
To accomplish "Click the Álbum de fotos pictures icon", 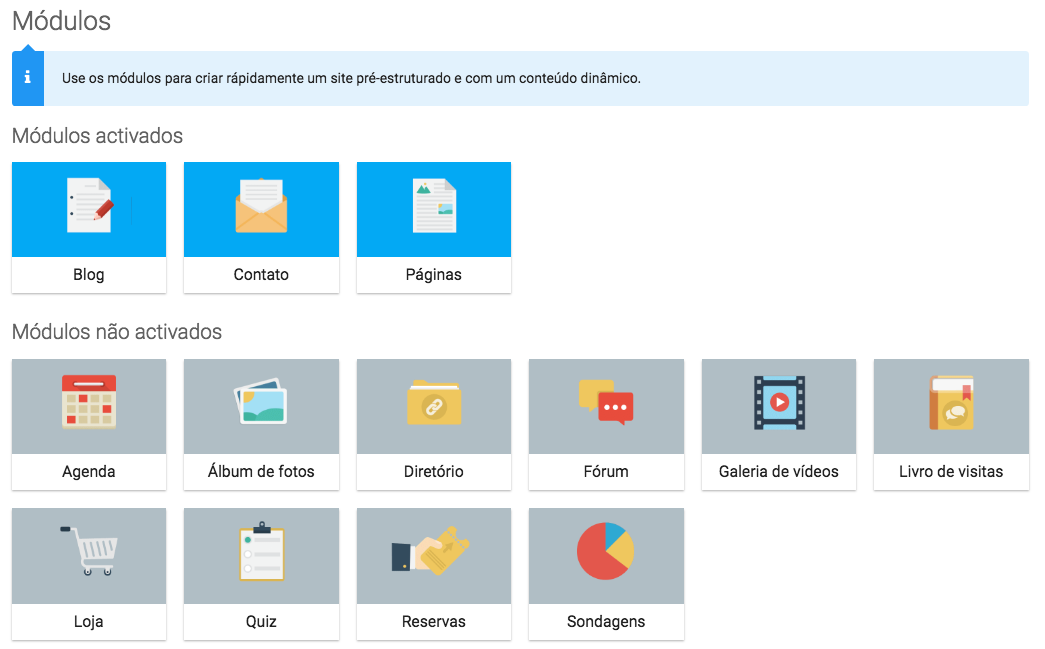I will point(261,401).
